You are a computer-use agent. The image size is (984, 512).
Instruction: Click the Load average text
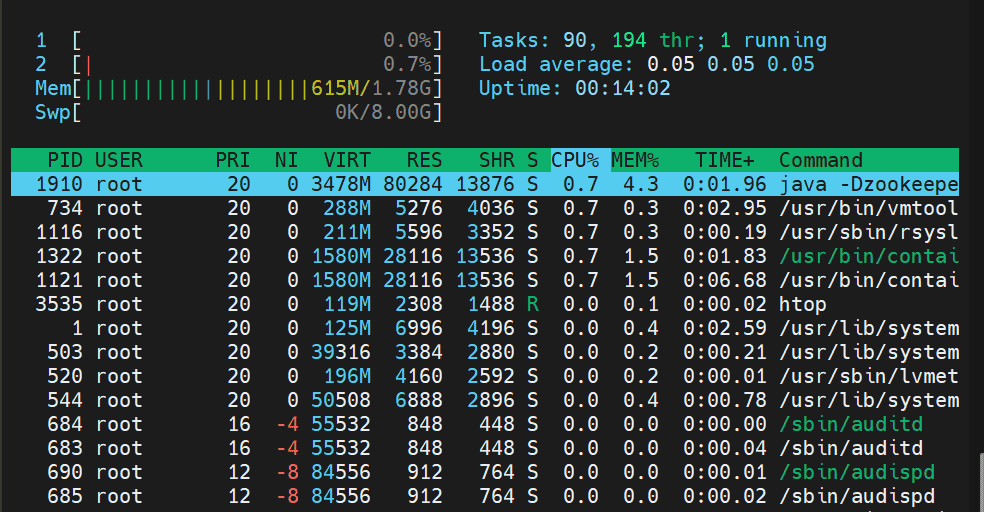646,65
